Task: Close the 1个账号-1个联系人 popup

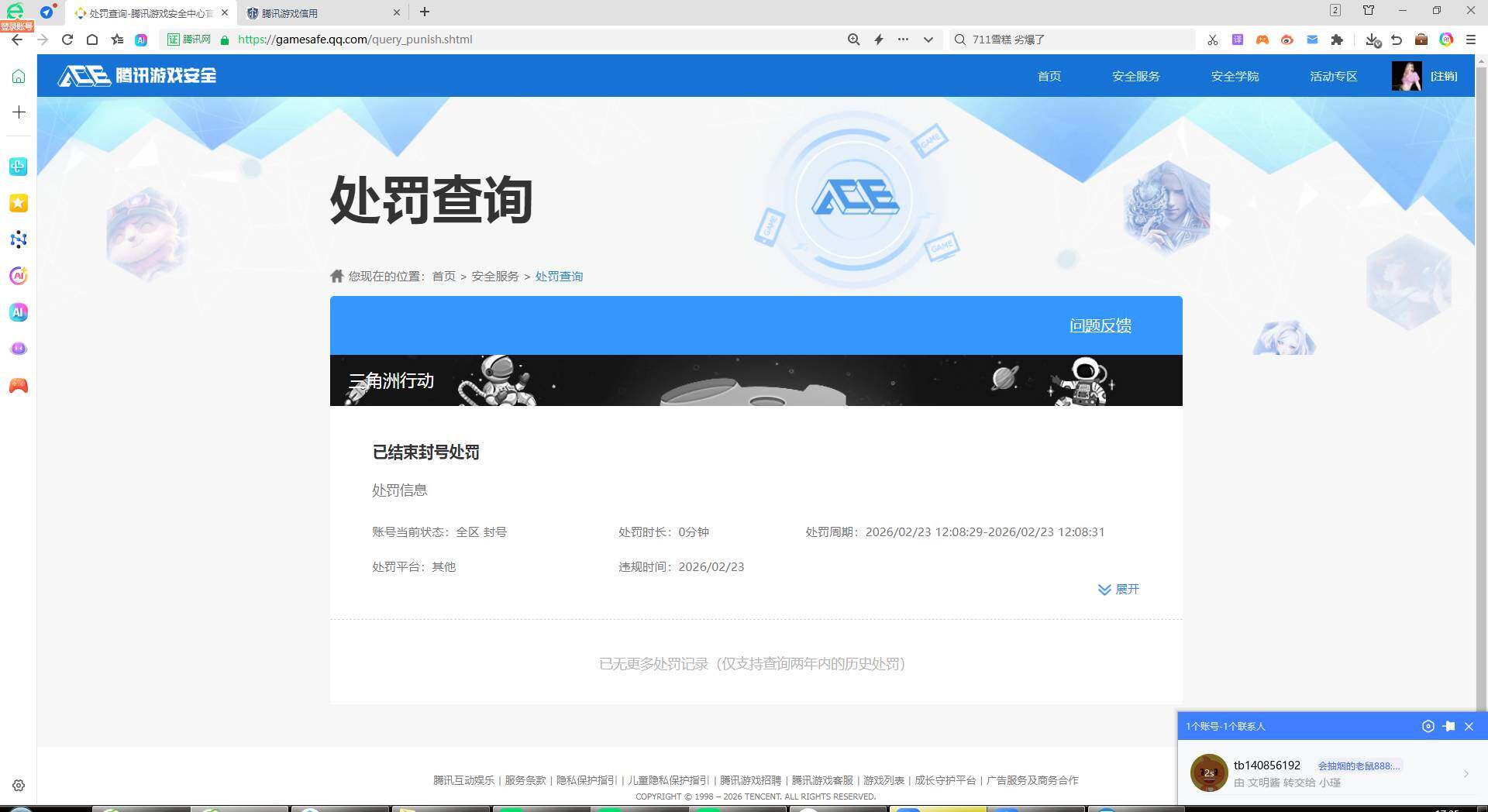Action: tap(1469, 726)
